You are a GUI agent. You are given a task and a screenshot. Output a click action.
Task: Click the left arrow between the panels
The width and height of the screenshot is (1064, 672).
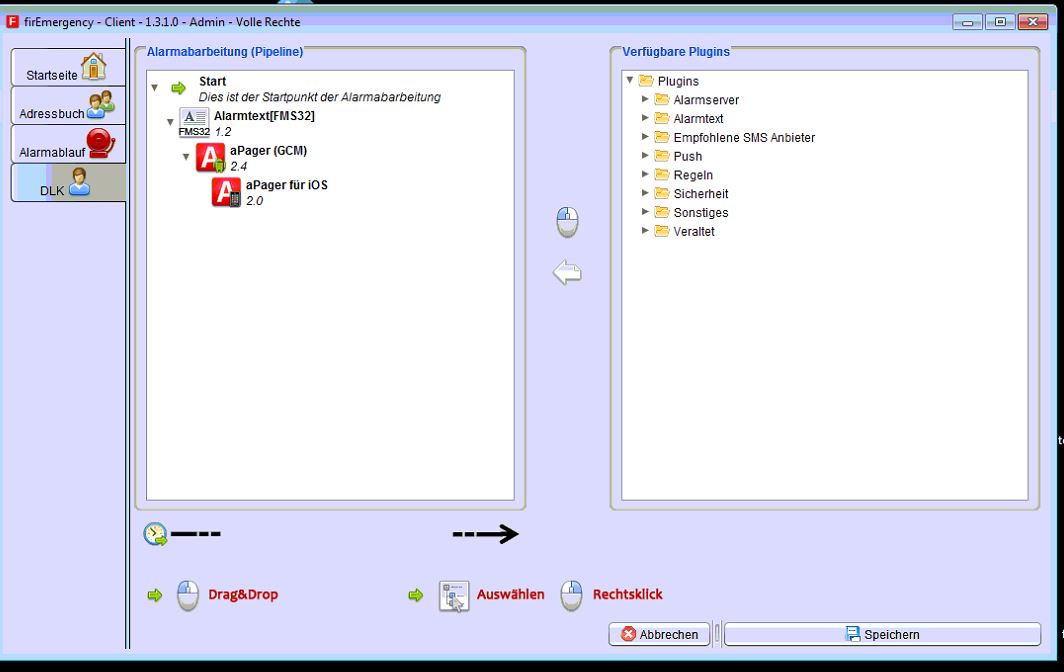coord(567,272)
